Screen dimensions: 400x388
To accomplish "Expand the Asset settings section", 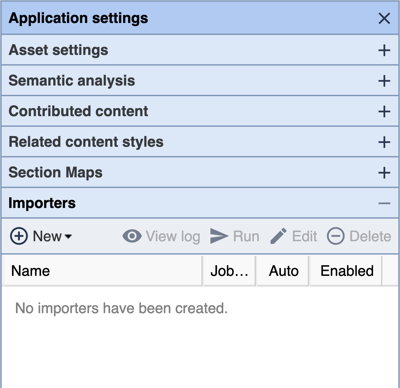I will click(x=384, y=50).
